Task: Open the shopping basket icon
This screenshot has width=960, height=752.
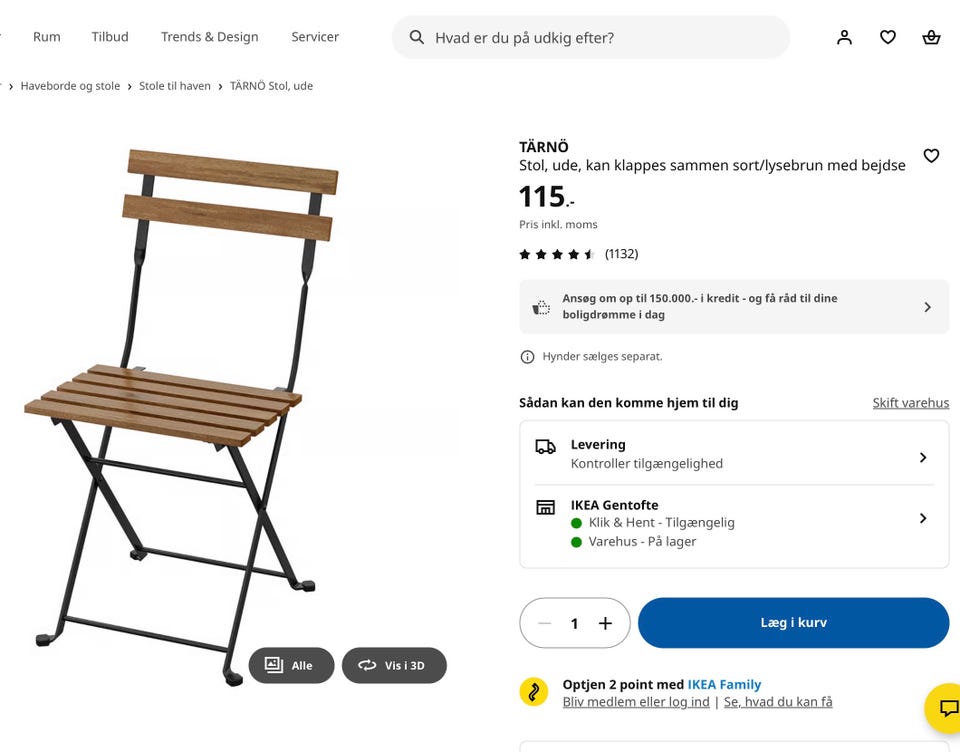Action: (931, 37)
